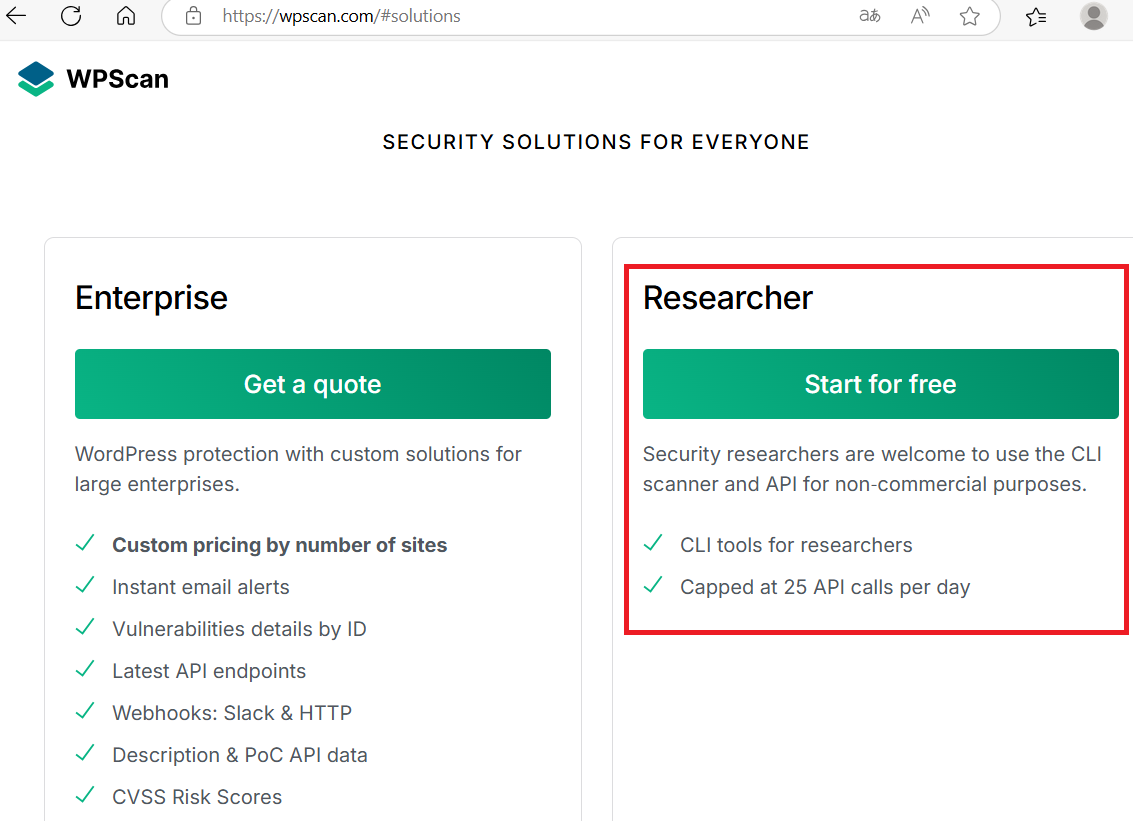Click the site lock info icon

[x=194, y=16]
